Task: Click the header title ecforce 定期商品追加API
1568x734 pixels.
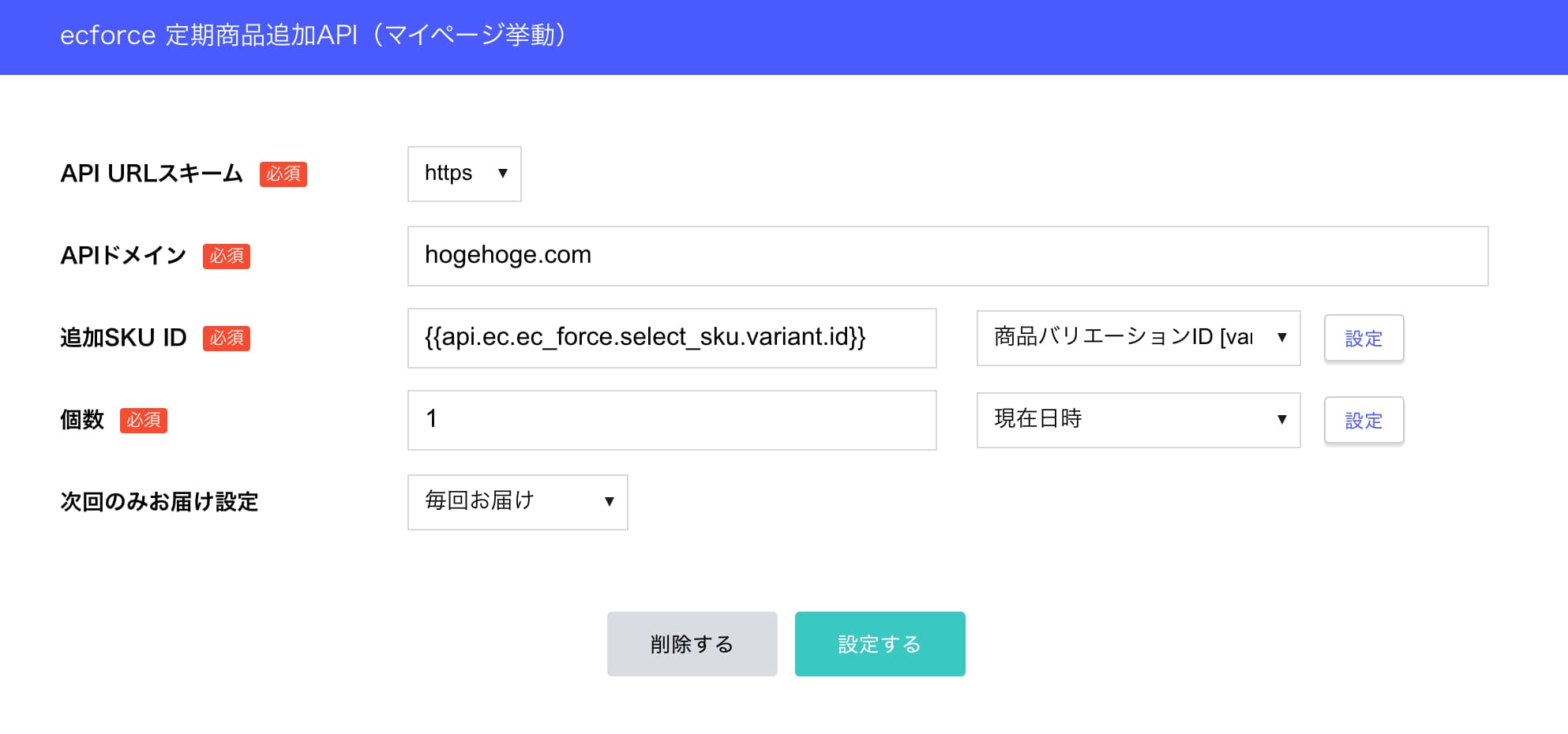Action: (x=313, y=36)
